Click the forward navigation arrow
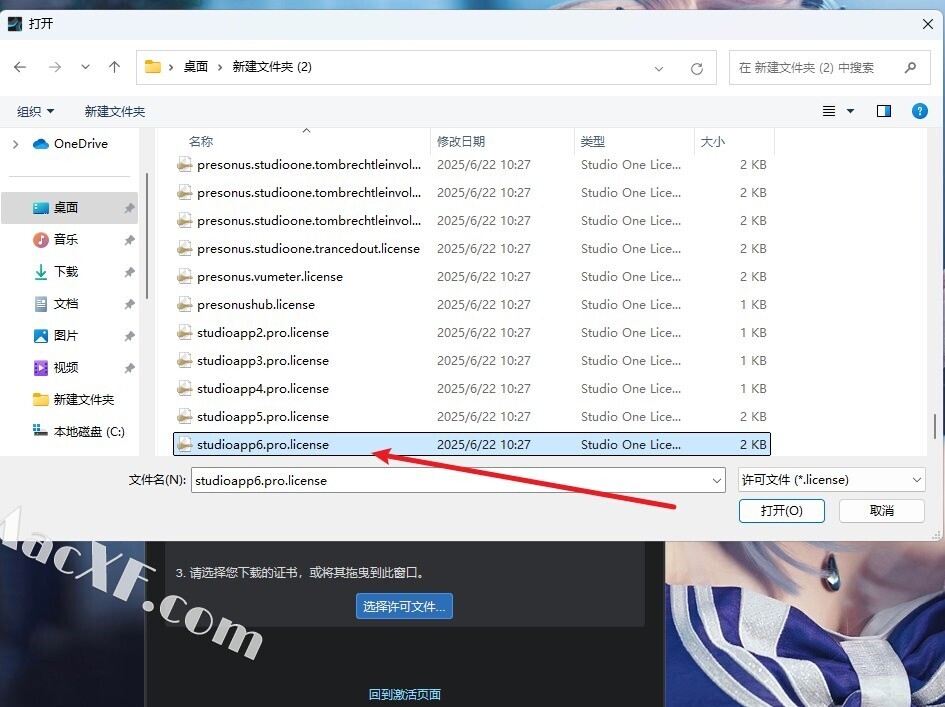 55,67
